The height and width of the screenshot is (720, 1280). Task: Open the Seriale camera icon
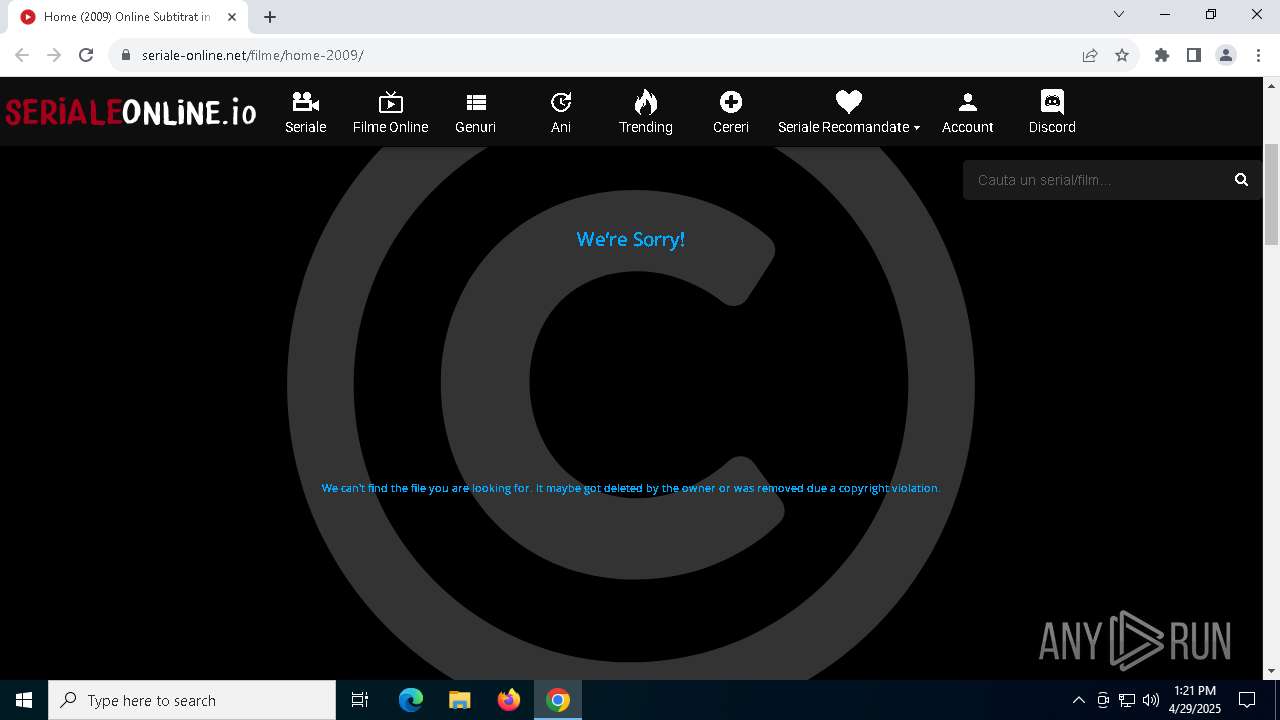305,102
